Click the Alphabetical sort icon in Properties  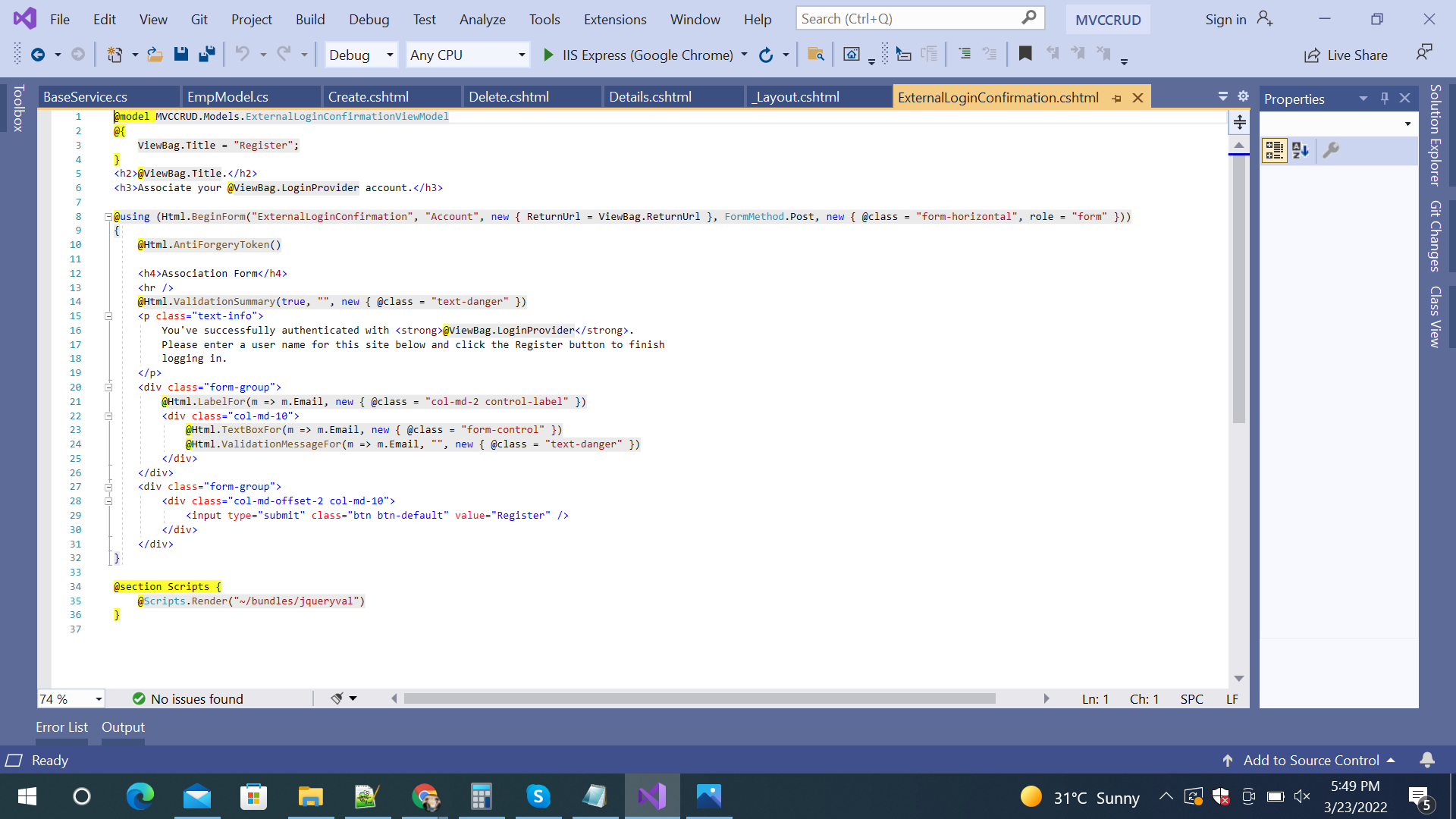point(1301,150)
